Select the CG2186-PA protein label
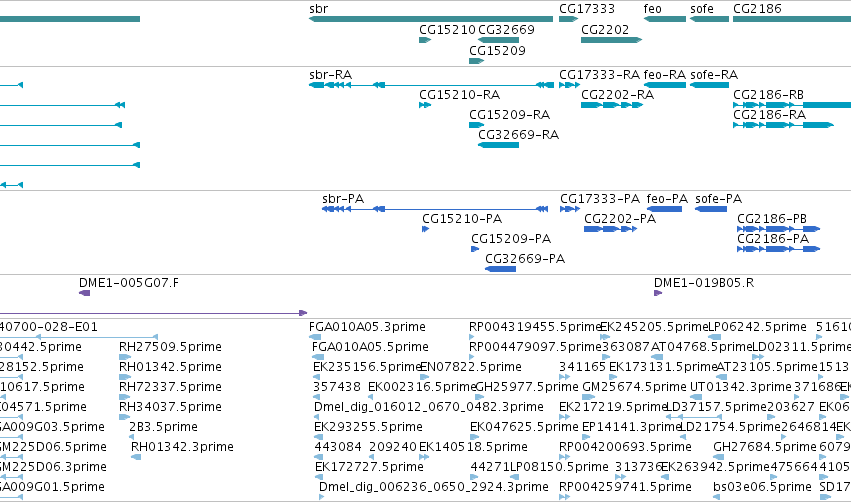This screenshot has width=851, height=502. coord(773,239)
